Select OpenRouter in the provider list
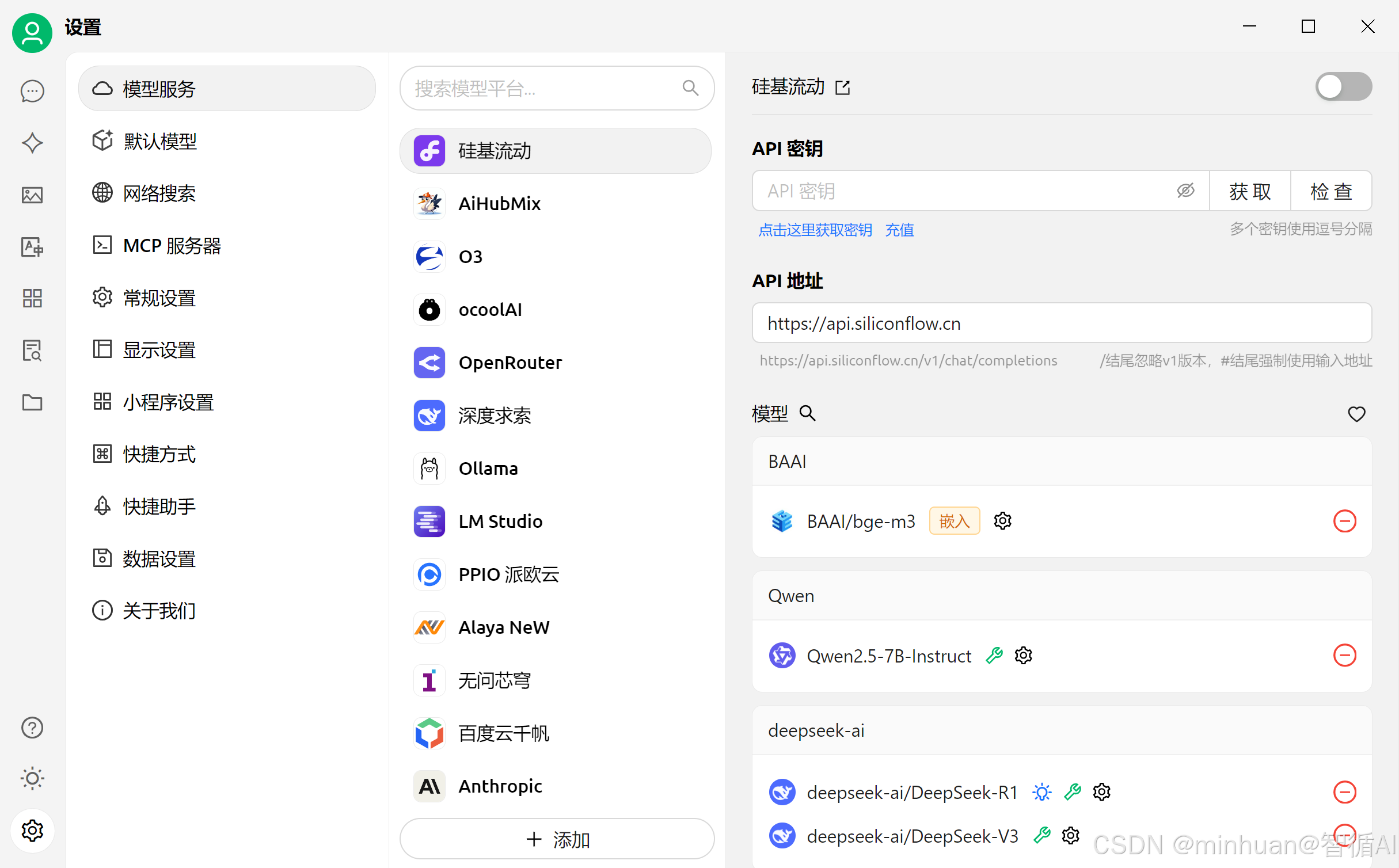The width and height of the screenshot is (1399, 868). click(x=510, y=363)
